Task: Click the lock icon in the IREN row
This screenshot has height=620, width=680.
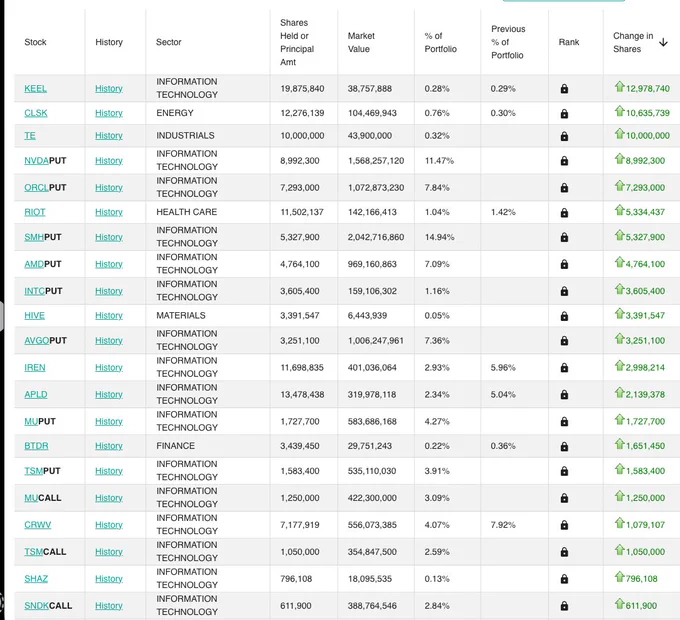Action: click(x=564, y=368)
